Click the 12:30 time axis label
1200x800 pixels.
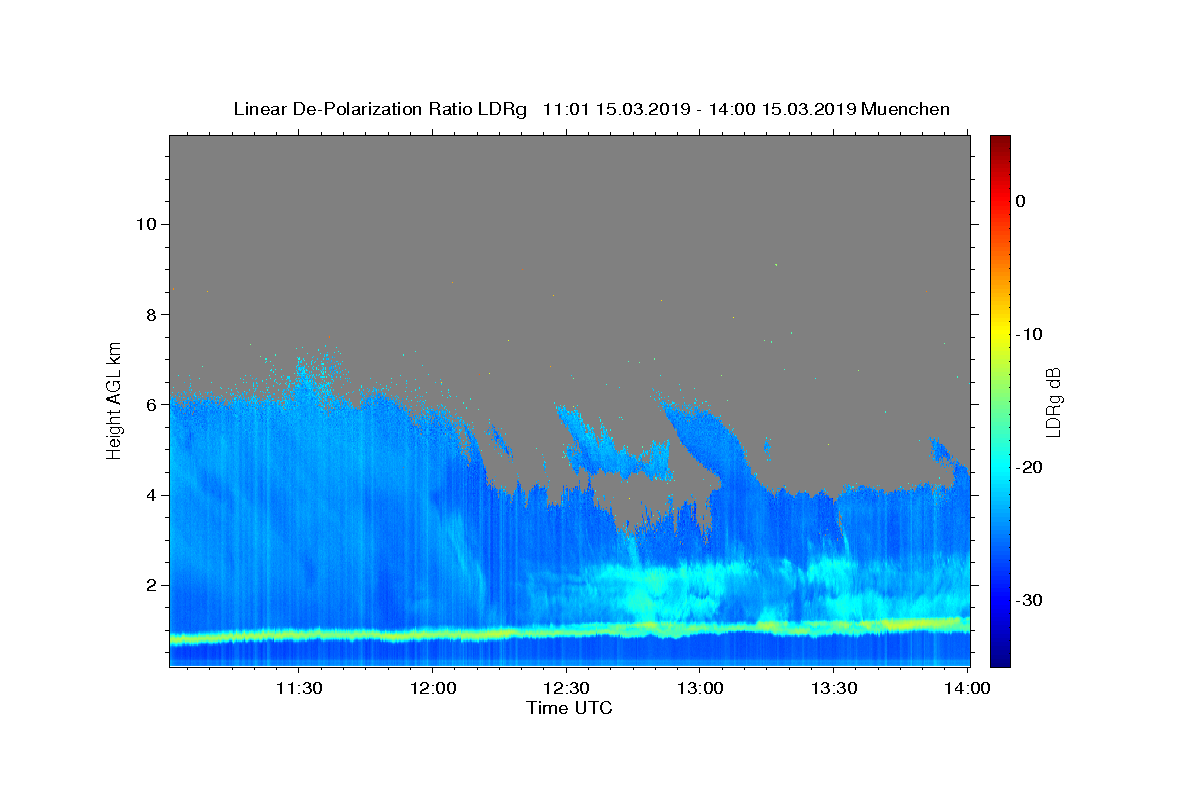(x=566, y=688)
